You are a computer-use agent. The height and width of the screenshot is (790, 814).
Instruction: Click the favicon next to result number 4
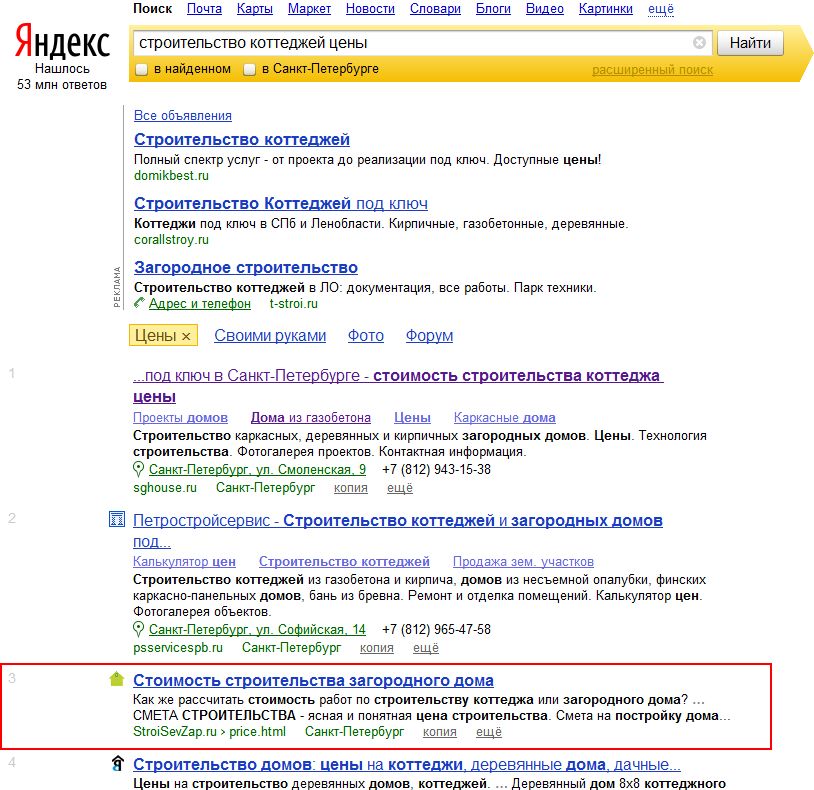(118, 764)
